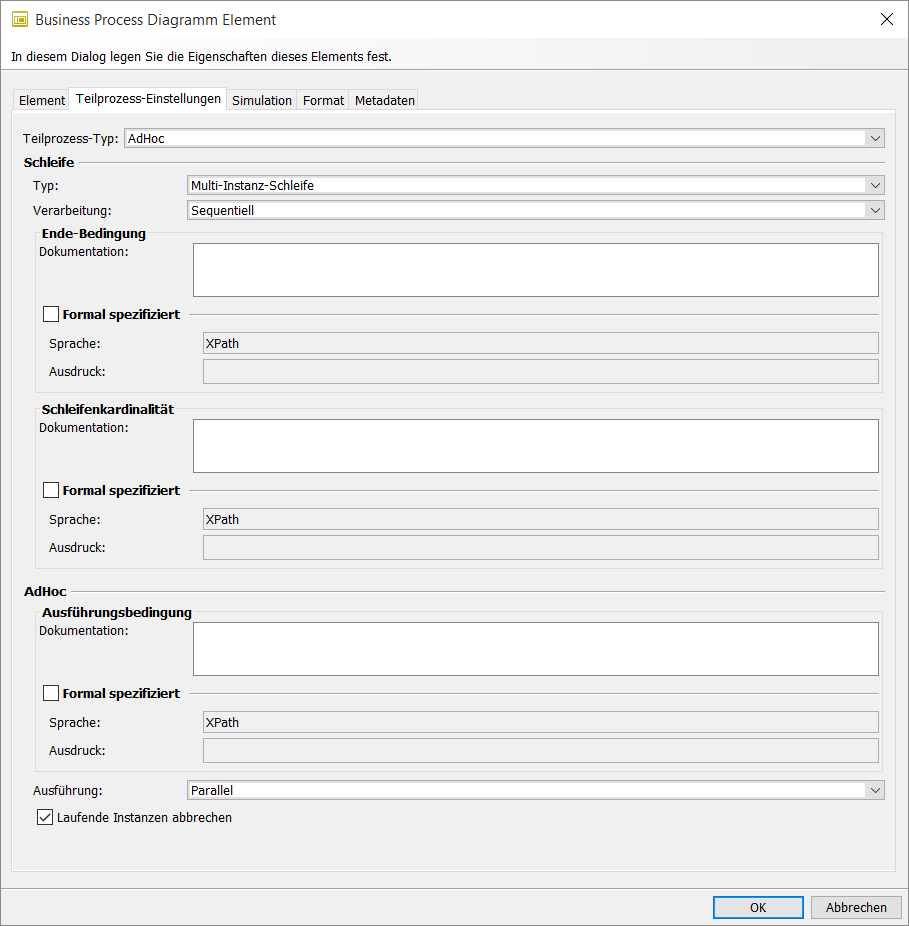Open the Typ dropdown showing Multi-Instanz-Schleife

(876, 185)
